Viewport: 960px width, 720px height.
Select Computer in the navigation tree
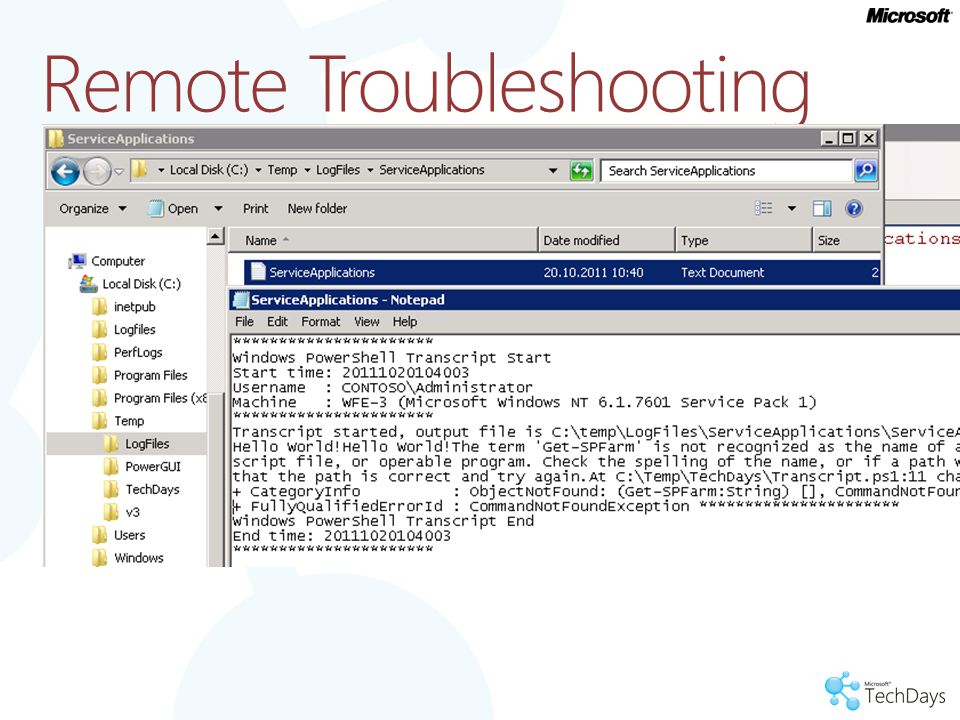coord(107,261)
